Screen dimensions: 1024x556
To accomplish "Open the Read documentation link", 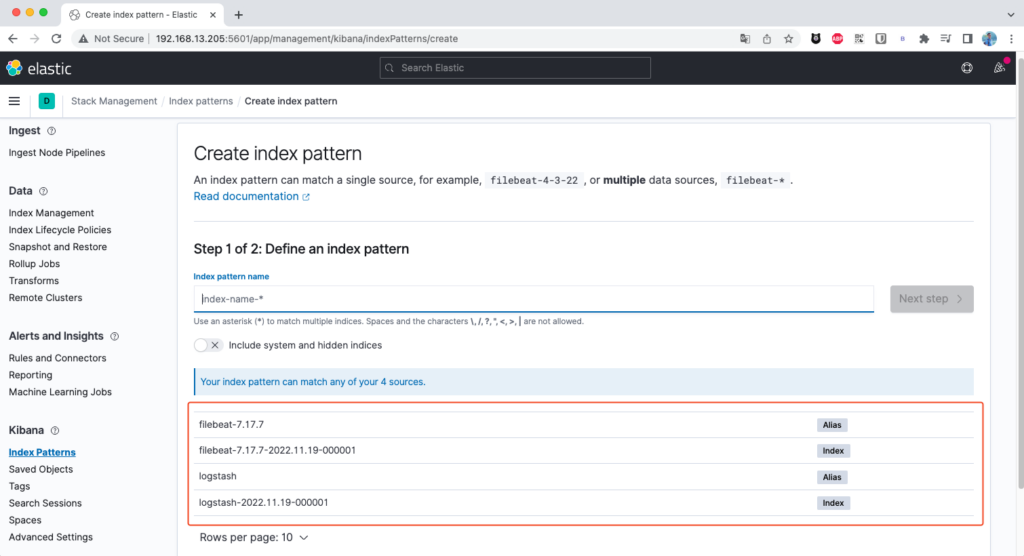I will click(251, 196).
